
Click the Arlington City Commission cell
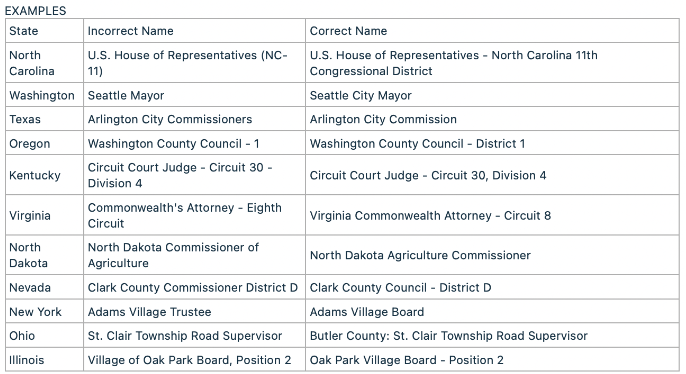tap(492, 119)
